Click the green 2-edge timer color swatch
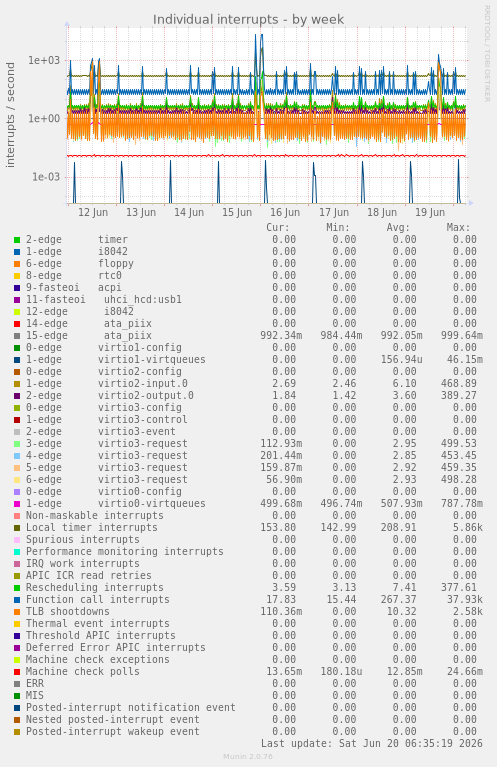This screenshot has width=497, height=767. click(17, 240)
